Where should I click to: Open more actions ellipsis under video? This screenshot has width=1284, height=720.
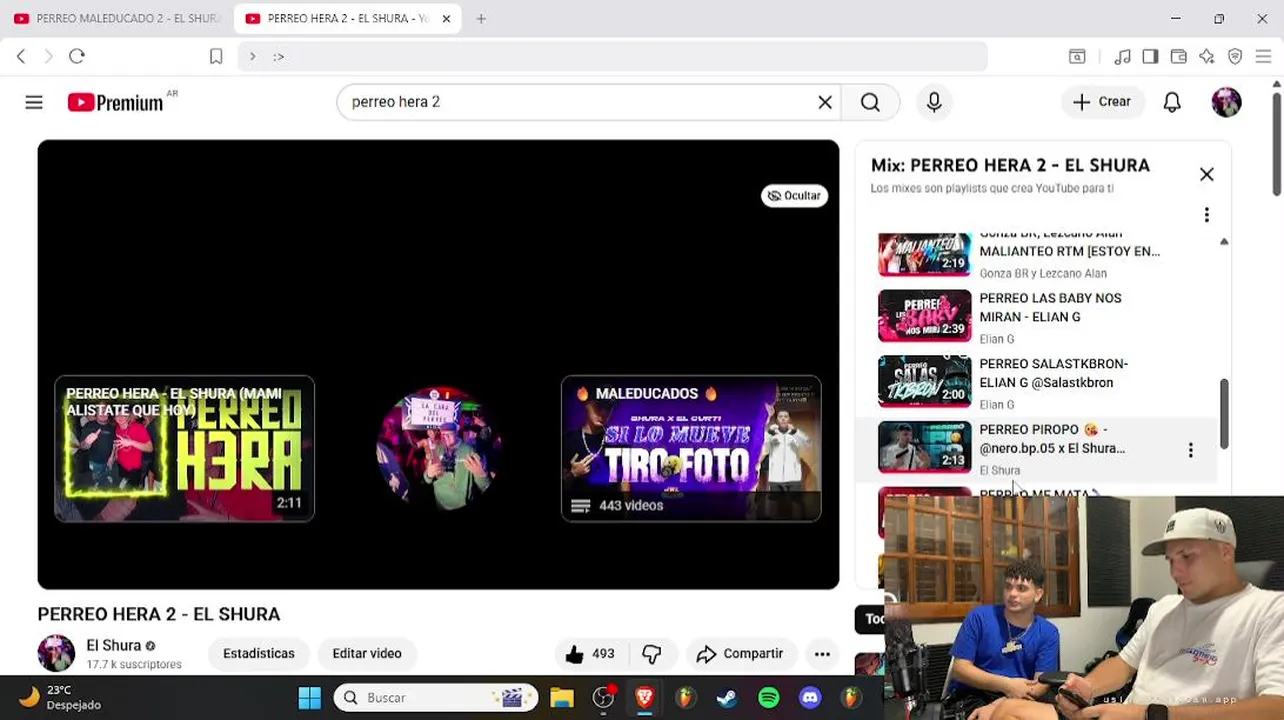(x=822, y=654)
